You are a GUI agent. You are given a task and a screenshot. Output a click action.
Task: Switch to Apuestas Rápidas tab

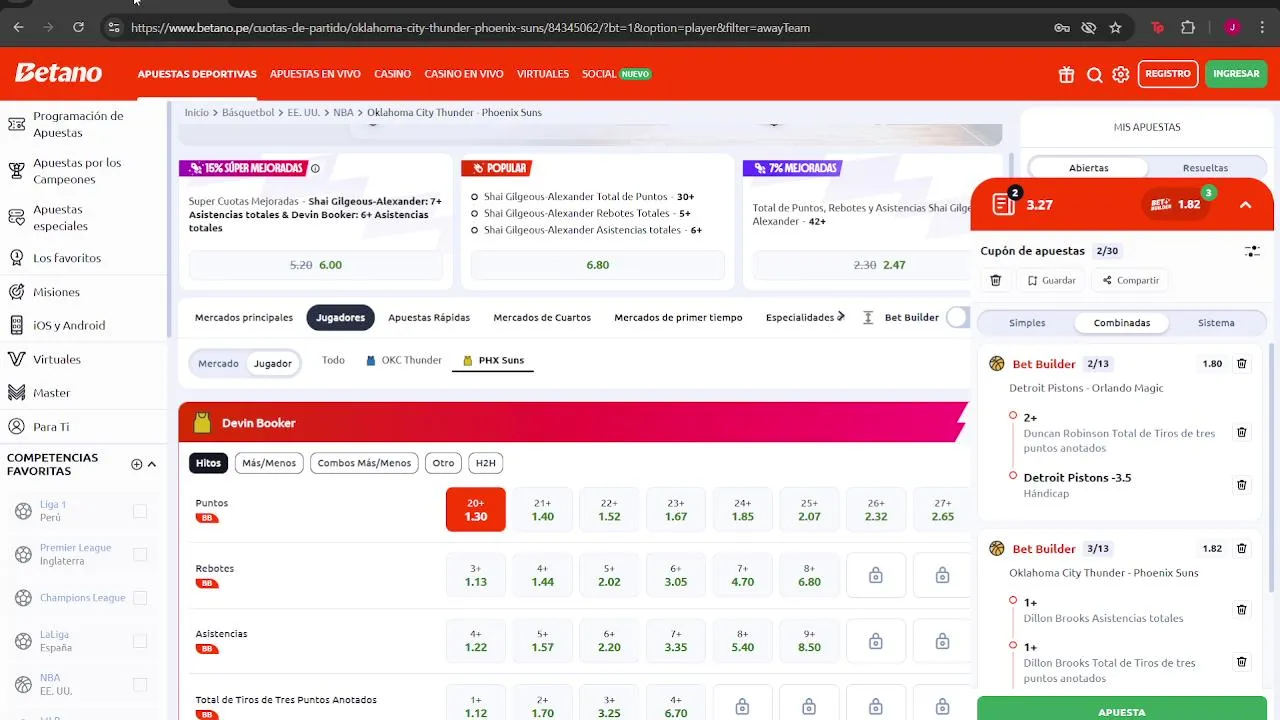tap(429, 317)
